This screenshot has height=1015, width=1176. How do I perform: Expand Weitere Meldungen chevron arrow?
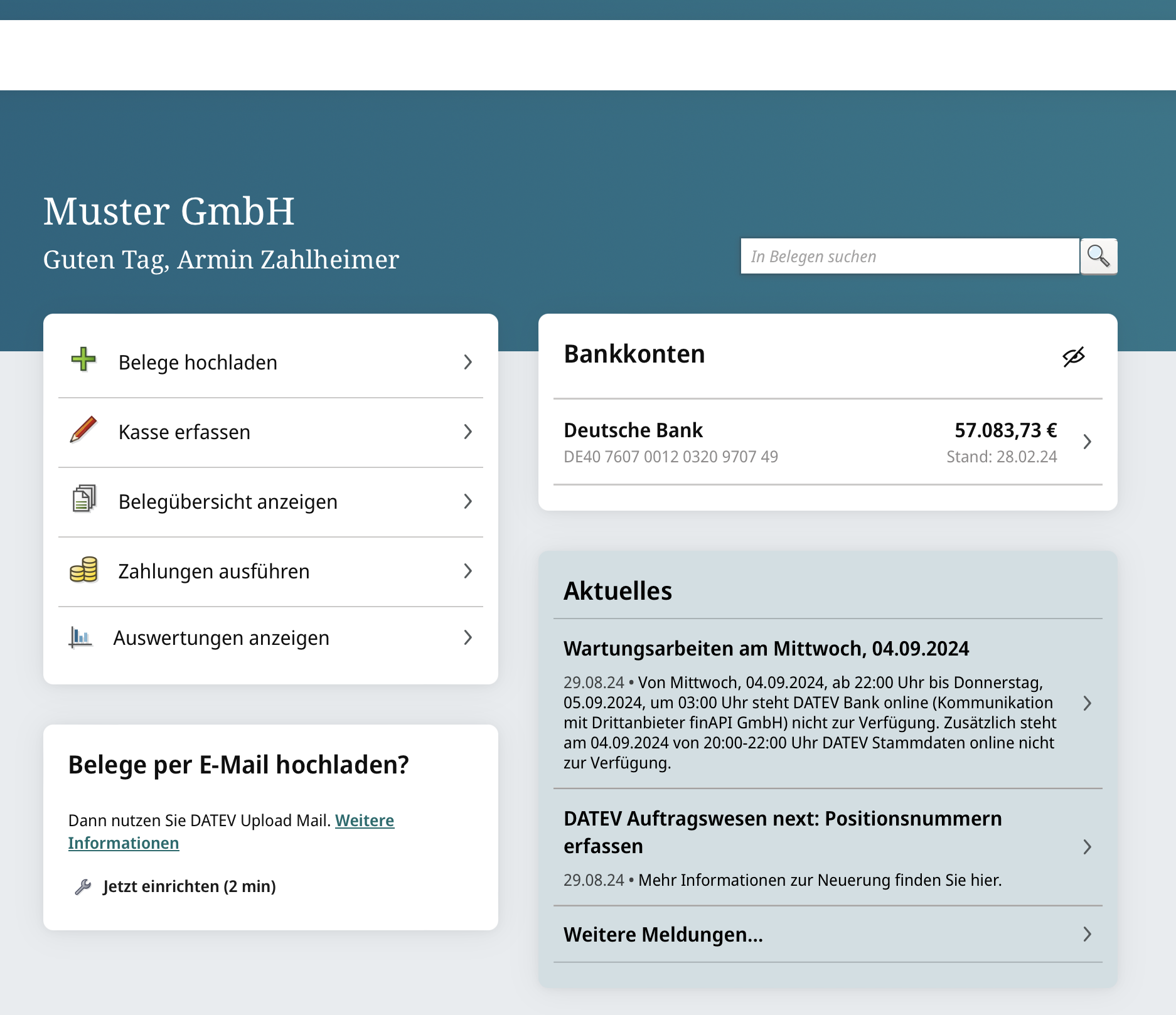pos(1088,934)
